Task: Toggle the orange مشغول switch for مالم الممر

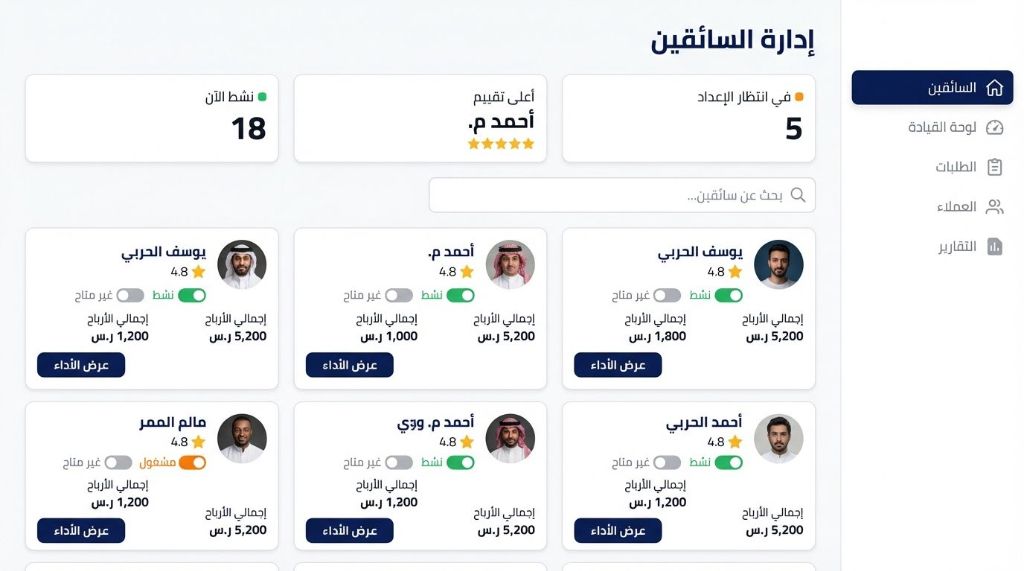Action: click(192, 463)
